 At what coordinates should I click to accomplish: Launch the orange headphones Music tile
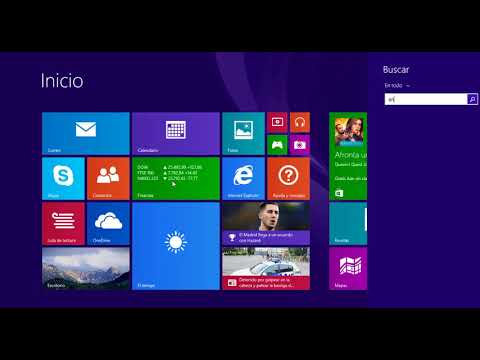300,122
